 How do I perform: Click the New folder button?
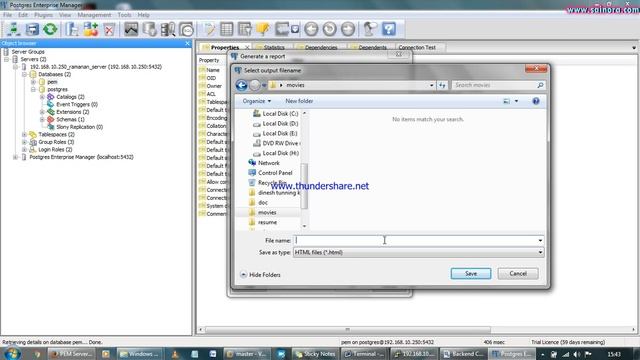299,101
